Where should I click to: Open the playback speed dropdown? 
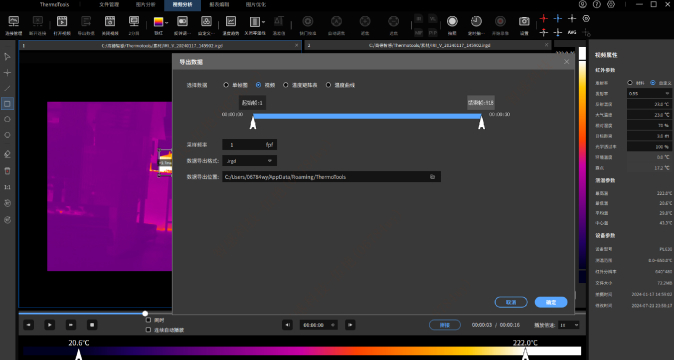(569, 325)
